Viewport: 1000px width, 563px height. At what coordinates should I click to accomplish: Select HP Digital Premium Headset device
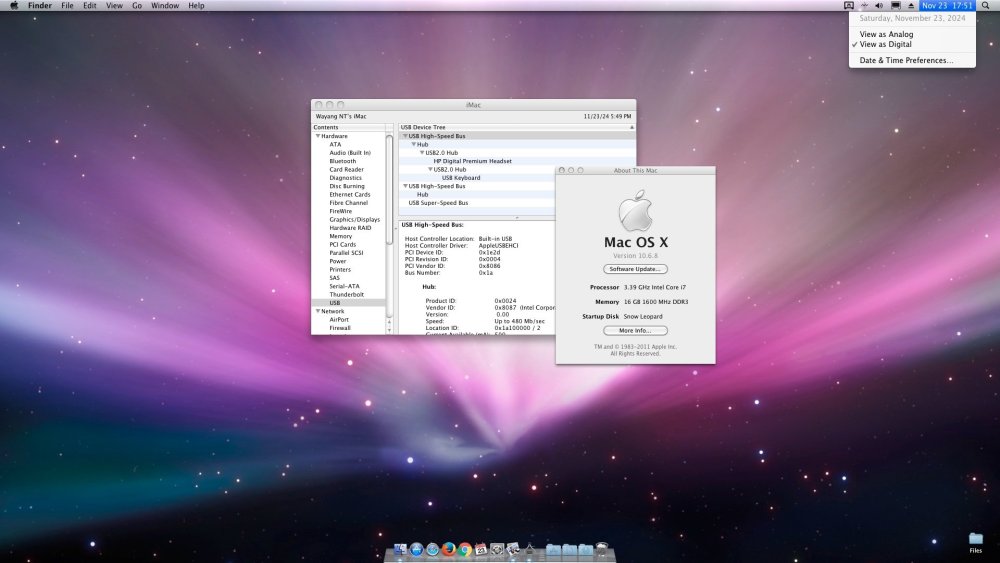(x=473, y=161)
